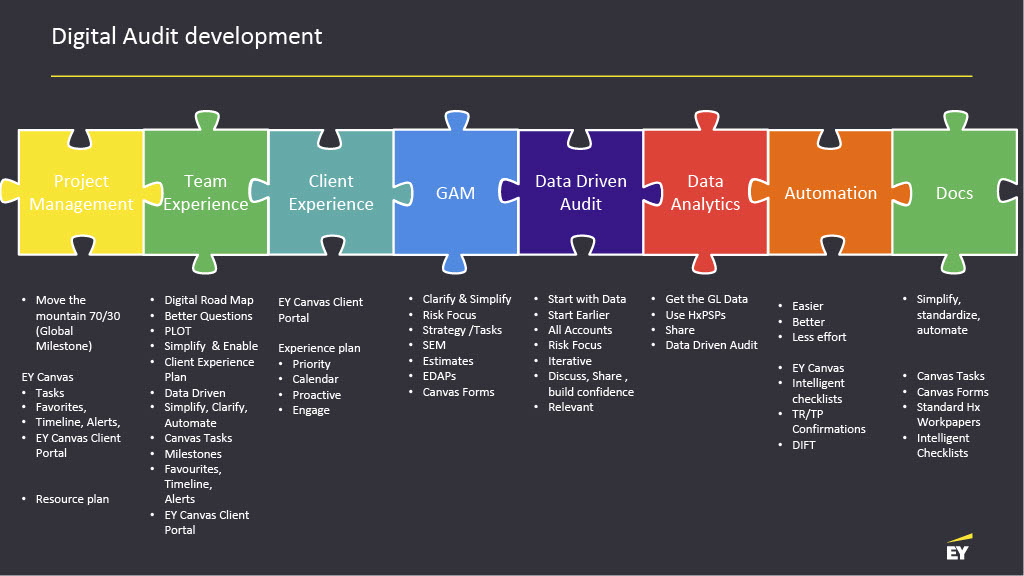Click the 'Standard Hx Workpapers' bullet

pyautogui.click(x=948, y=414)
